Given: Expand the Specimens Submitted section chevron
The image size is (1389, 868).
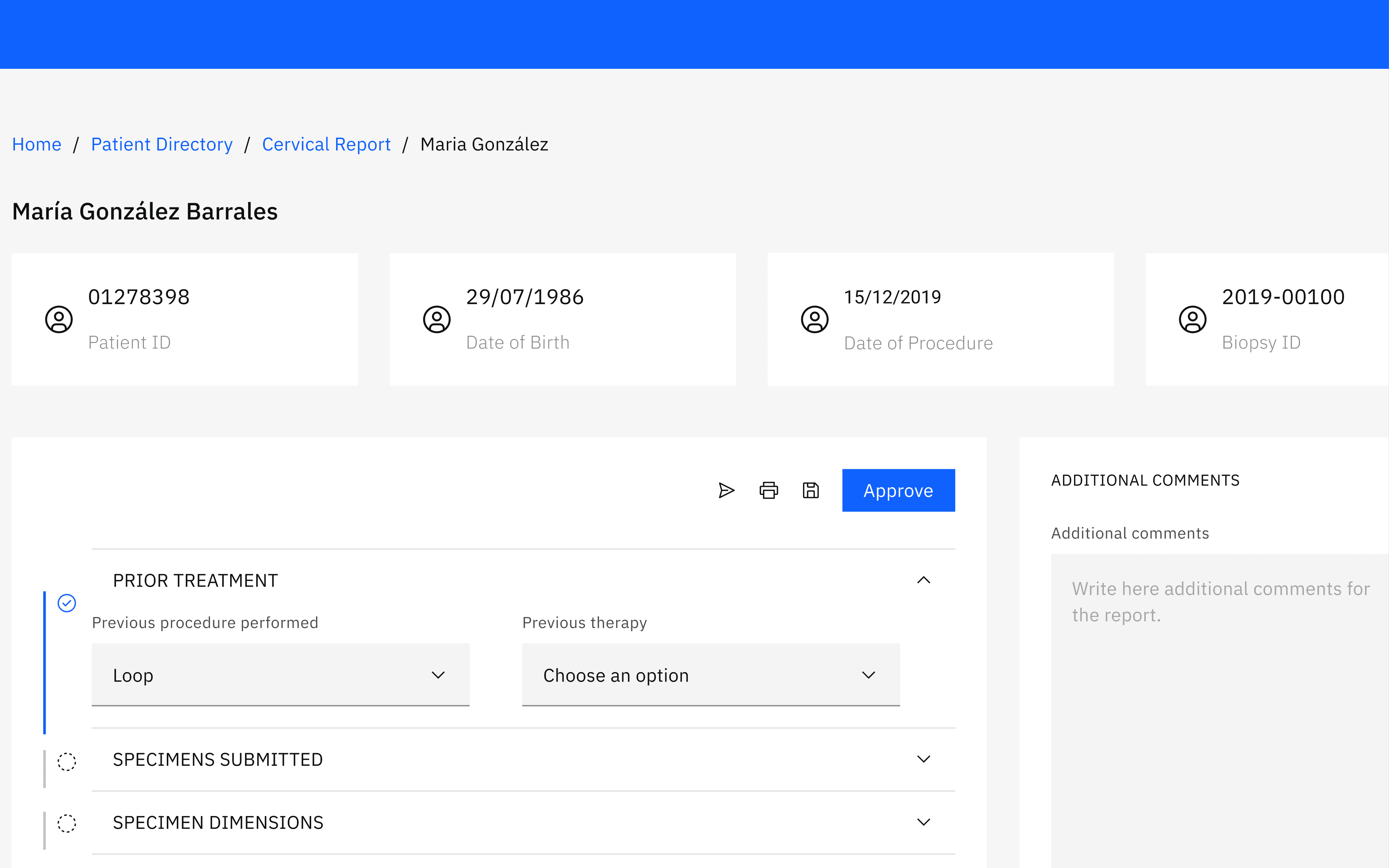Looking at the screenshot, I should [923, 759].
